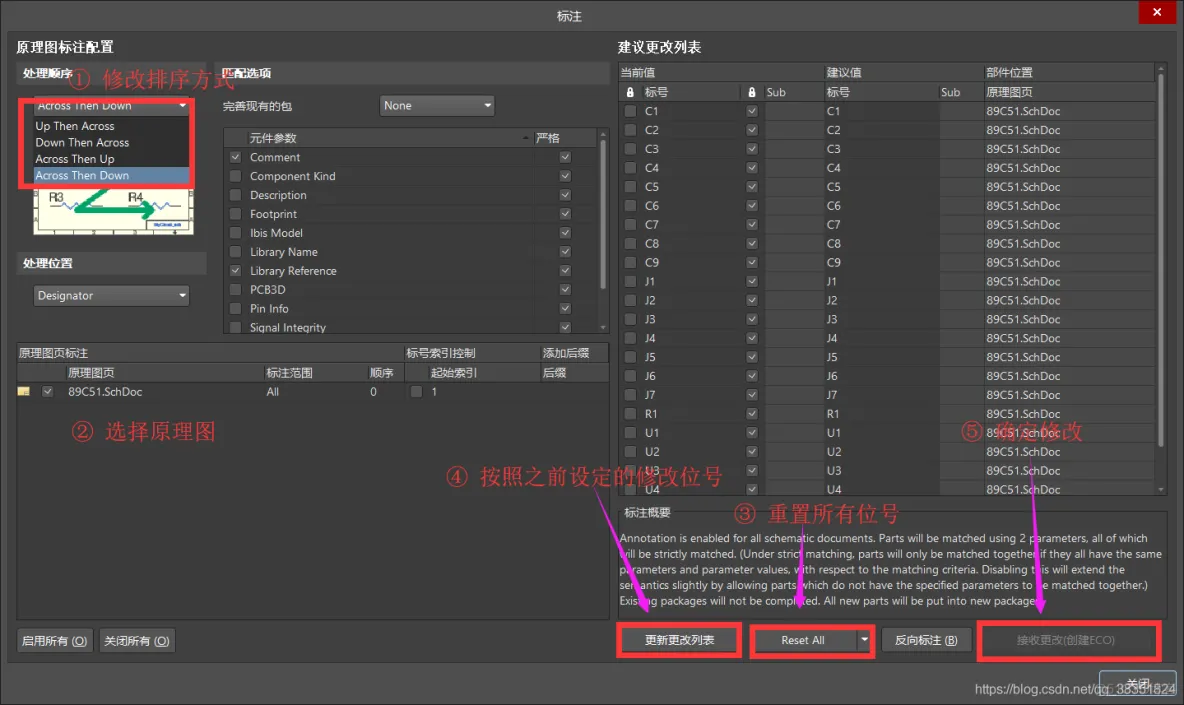Toggle strict checkbox for Footprint row
The width and height of the screenshot is (1184, 705).
click(x=566, y=214)
